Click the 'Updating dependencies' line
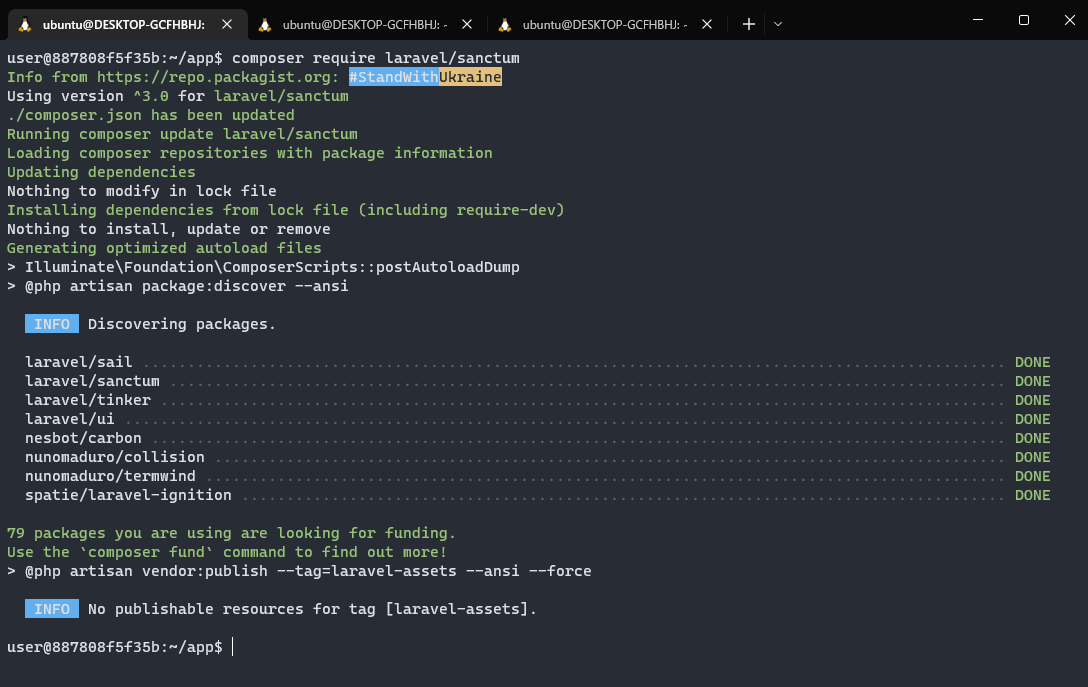Screen dimensions: 1088x687 101,172
